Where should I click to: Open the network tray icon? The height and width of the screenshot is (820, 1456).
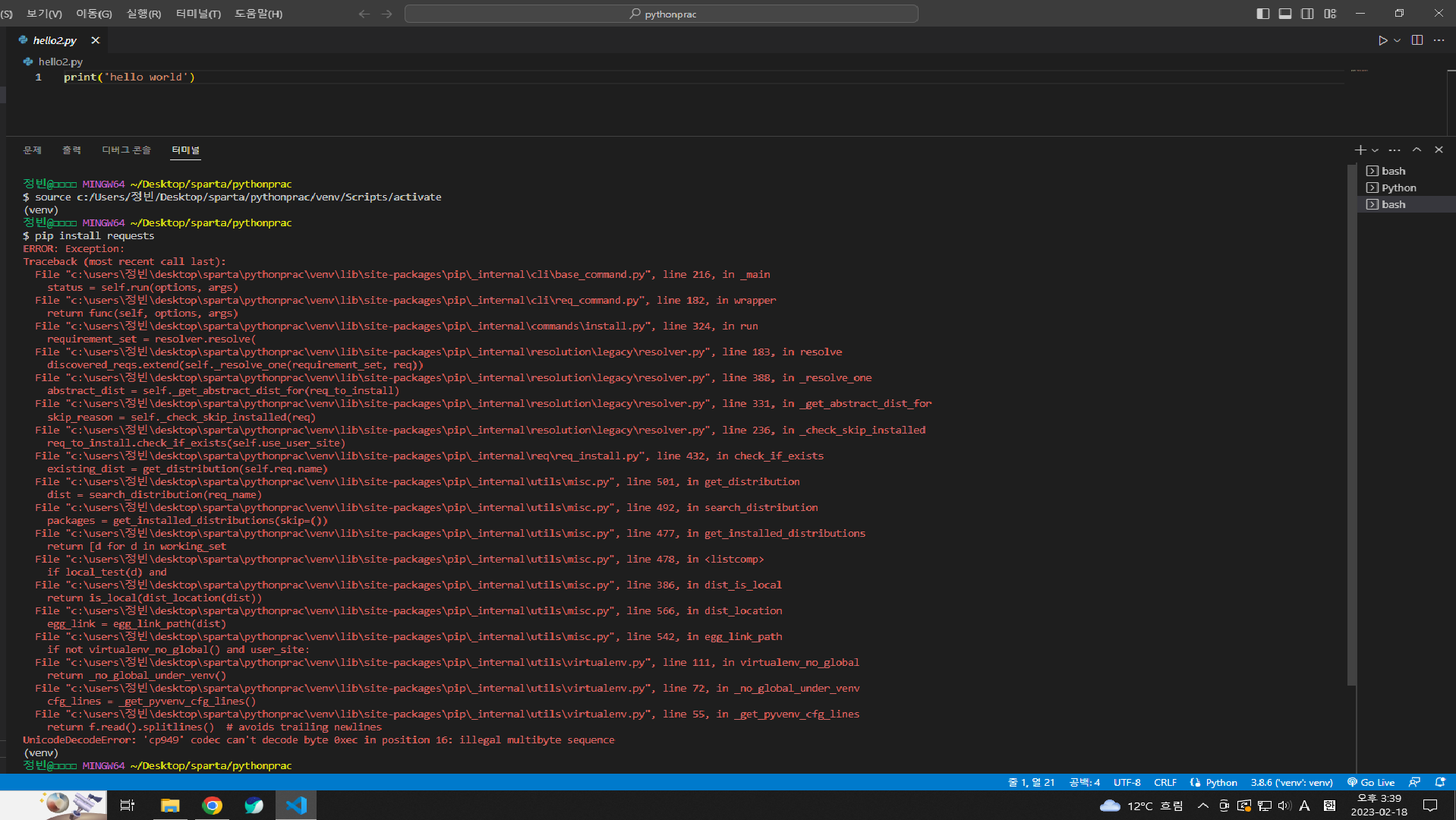pos(1264,806)
